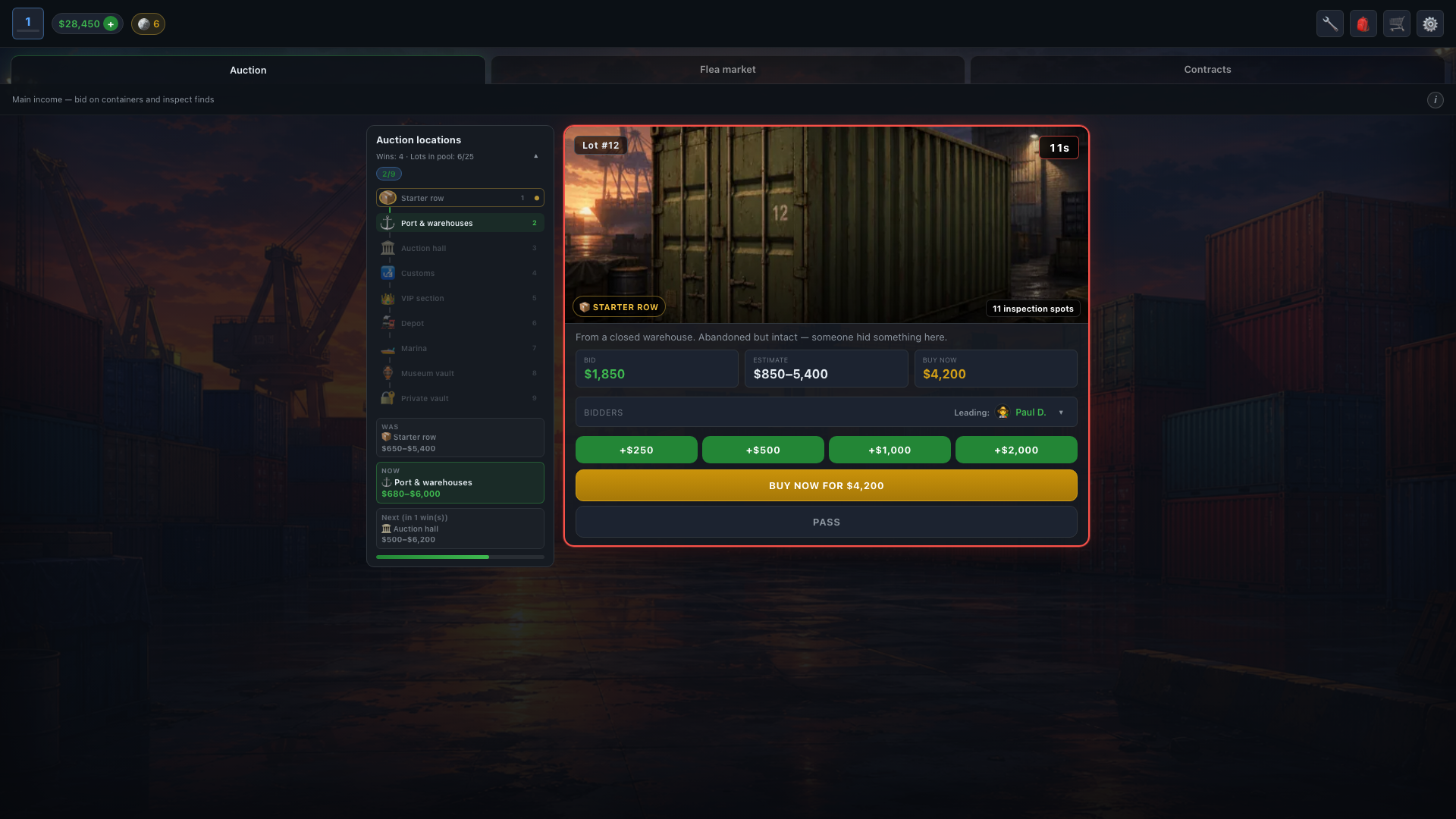Click the VIP section crown icon
1456x819 pixels.
coord(388,298)
